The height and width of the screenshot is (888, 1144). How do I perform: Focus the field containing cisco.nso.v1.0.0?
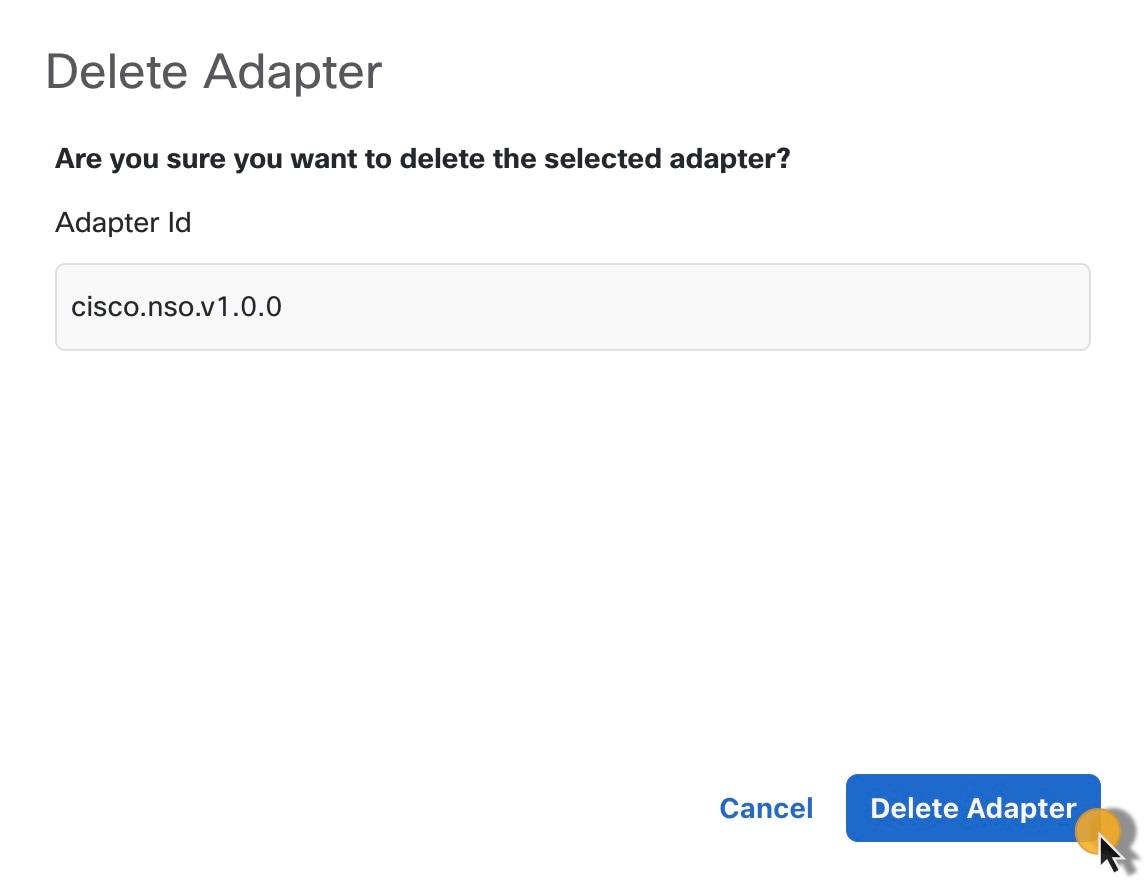click(x=572, y=307)
